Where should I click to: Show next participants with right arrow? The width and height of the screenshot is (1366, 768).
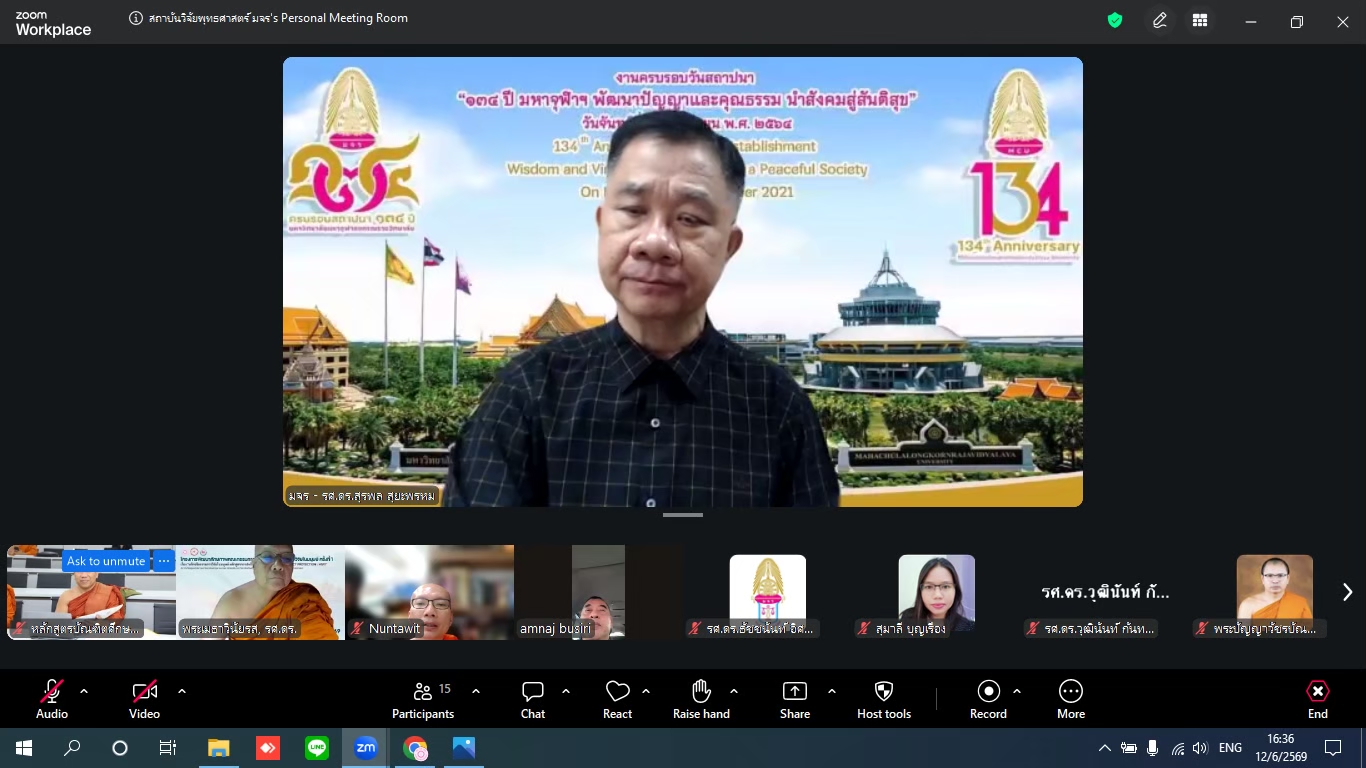coord(1347,592)
